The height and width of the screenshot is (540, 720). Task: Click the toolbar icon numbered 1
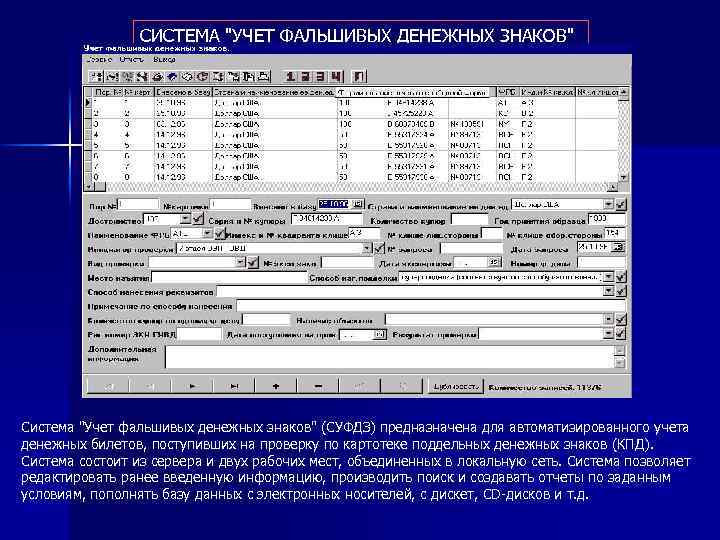pyautogui.click(x=290, y=77)
